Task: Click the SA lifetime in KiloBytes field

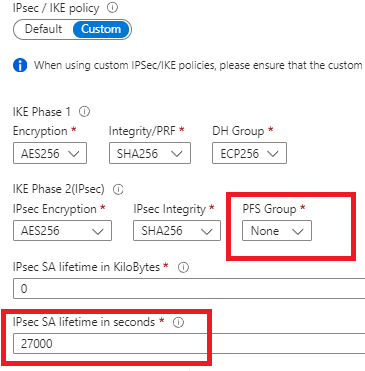Action: 189,288
